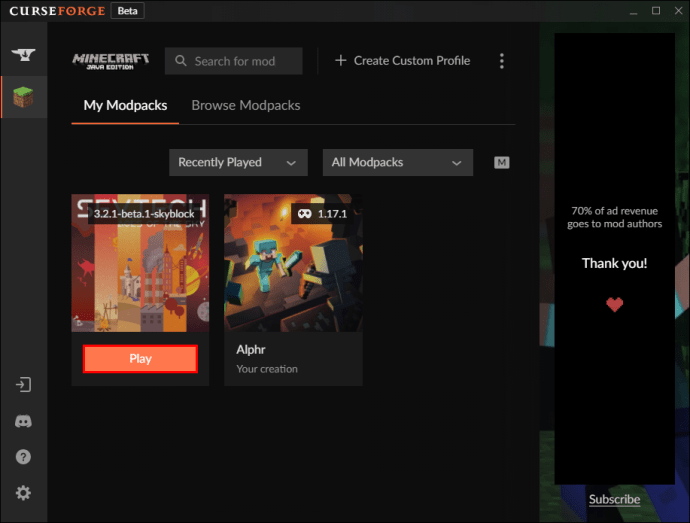Select the SevTech skyblock modpack thumbnail

point(140,263)
